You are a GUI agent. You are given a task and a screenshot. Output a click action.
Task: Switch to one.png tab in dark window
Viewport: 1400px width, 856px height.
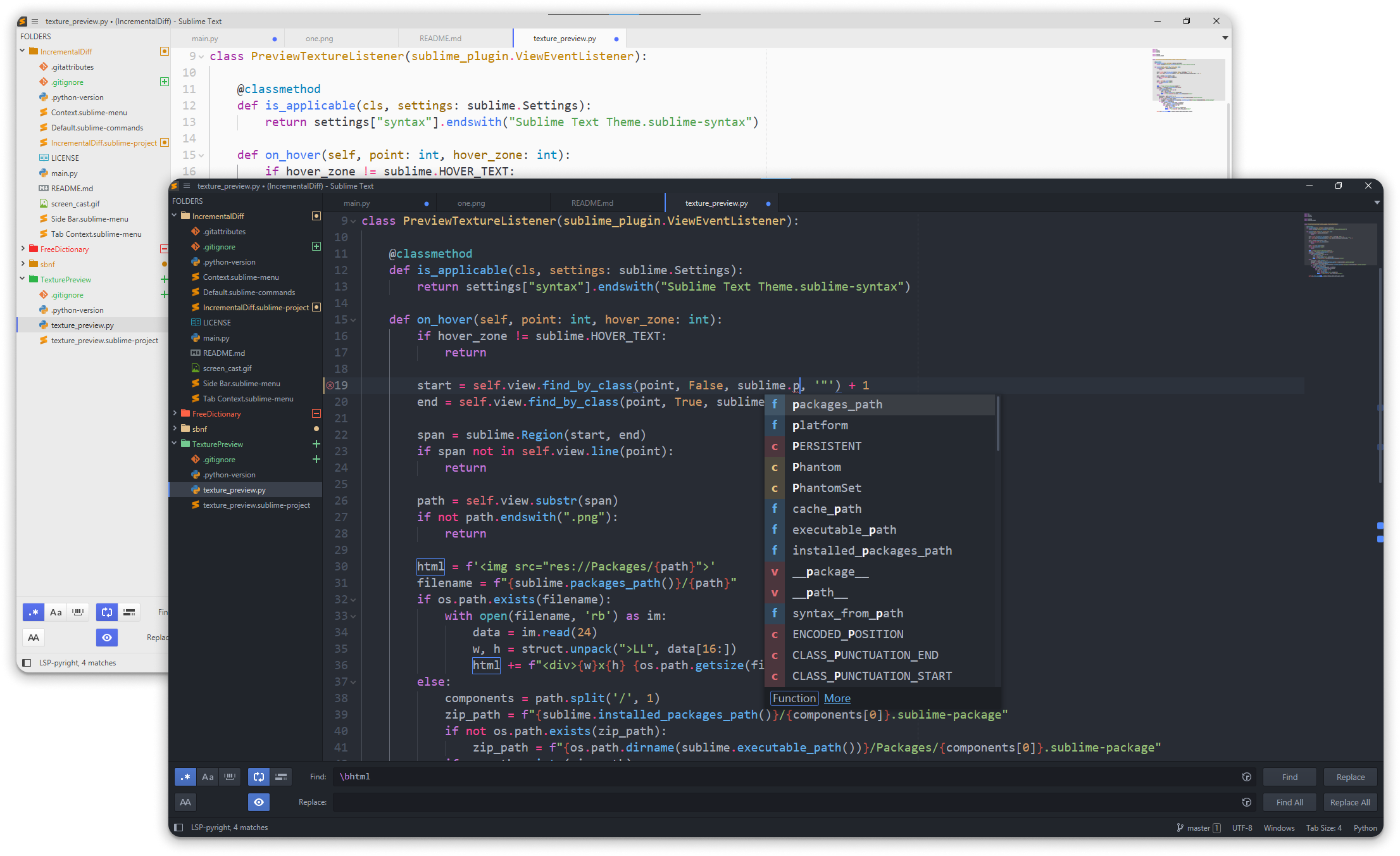tap(494, 203)
